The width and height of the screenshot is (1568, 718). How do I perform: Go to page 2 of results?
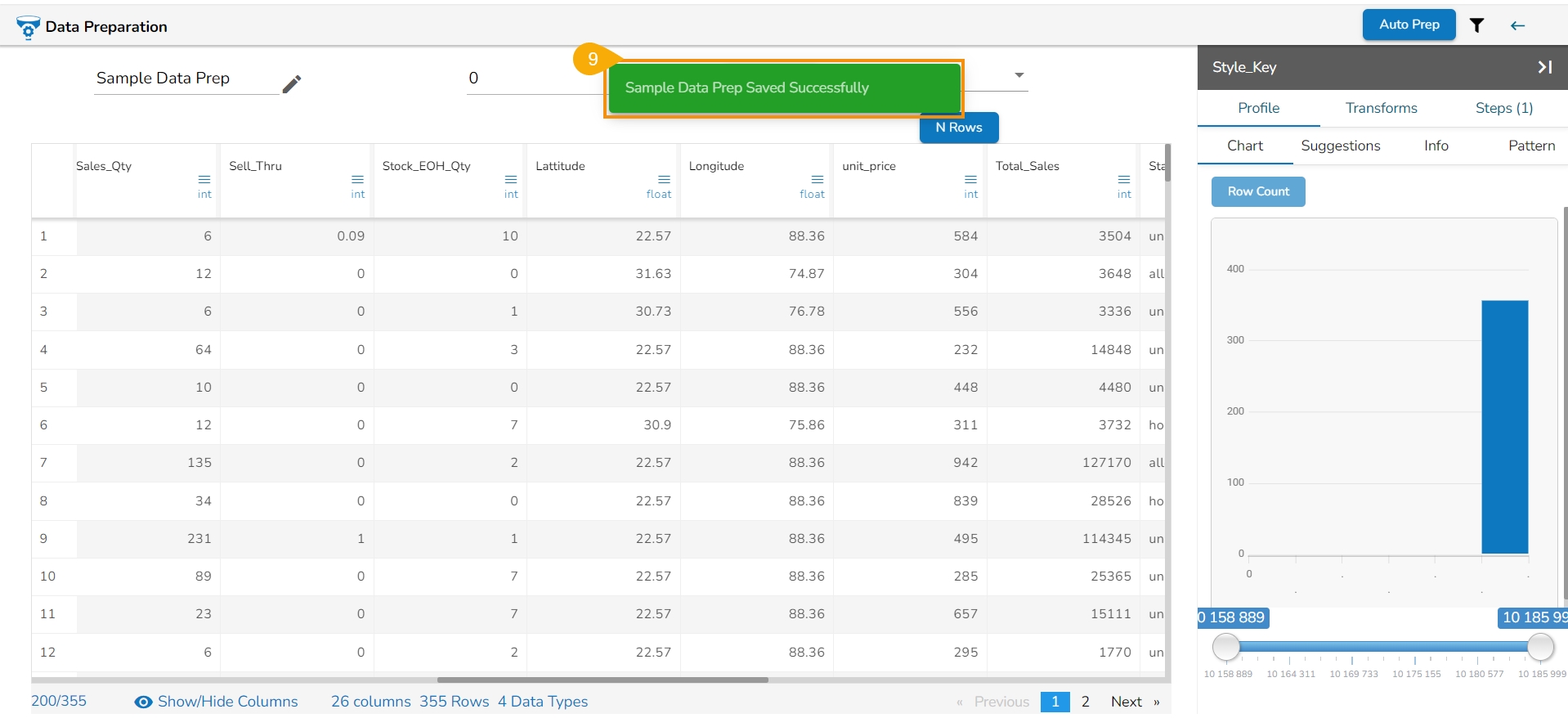point(1085,702)
